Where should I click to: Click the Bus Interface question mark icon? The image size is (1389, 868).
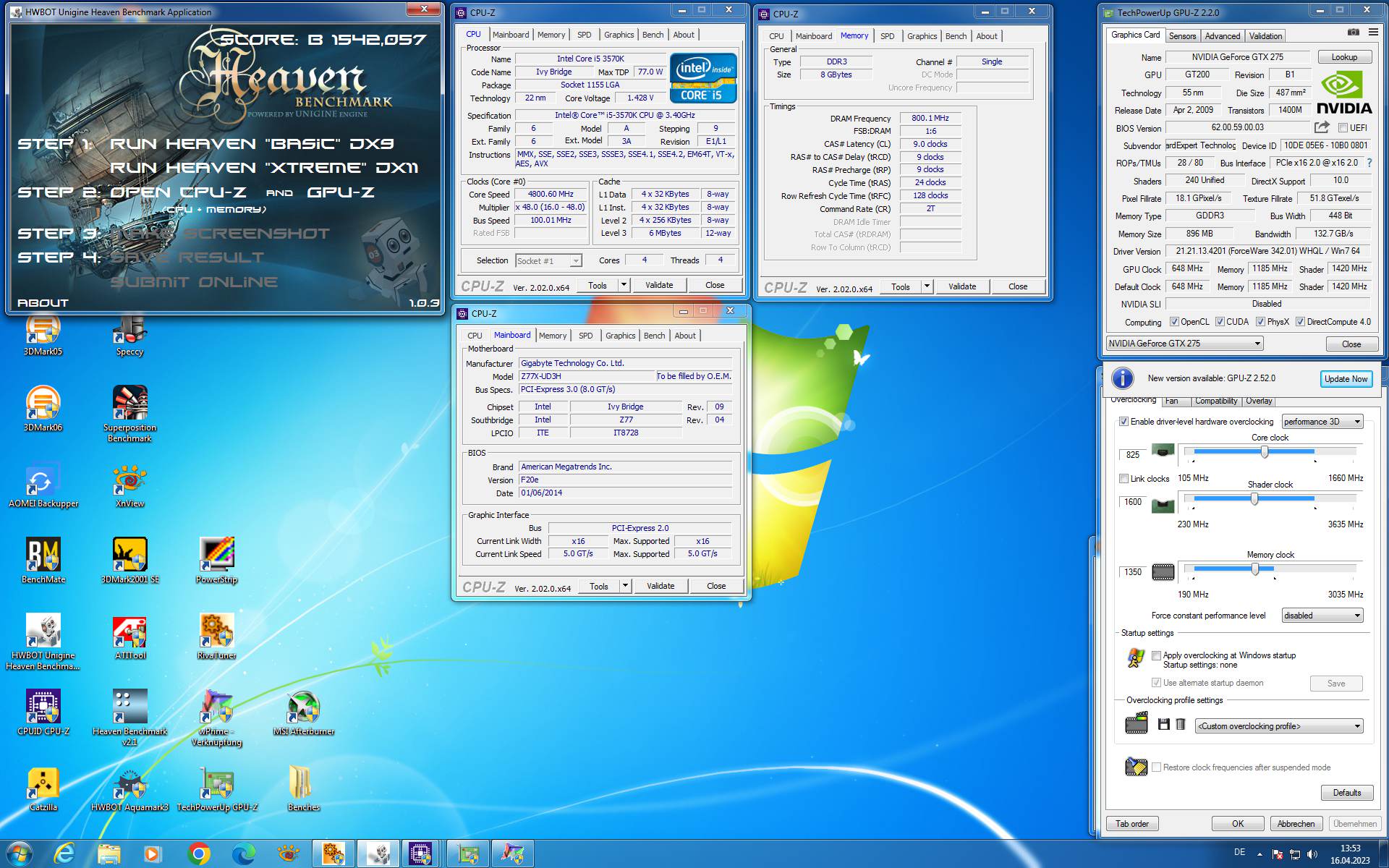click(1369, 163)
